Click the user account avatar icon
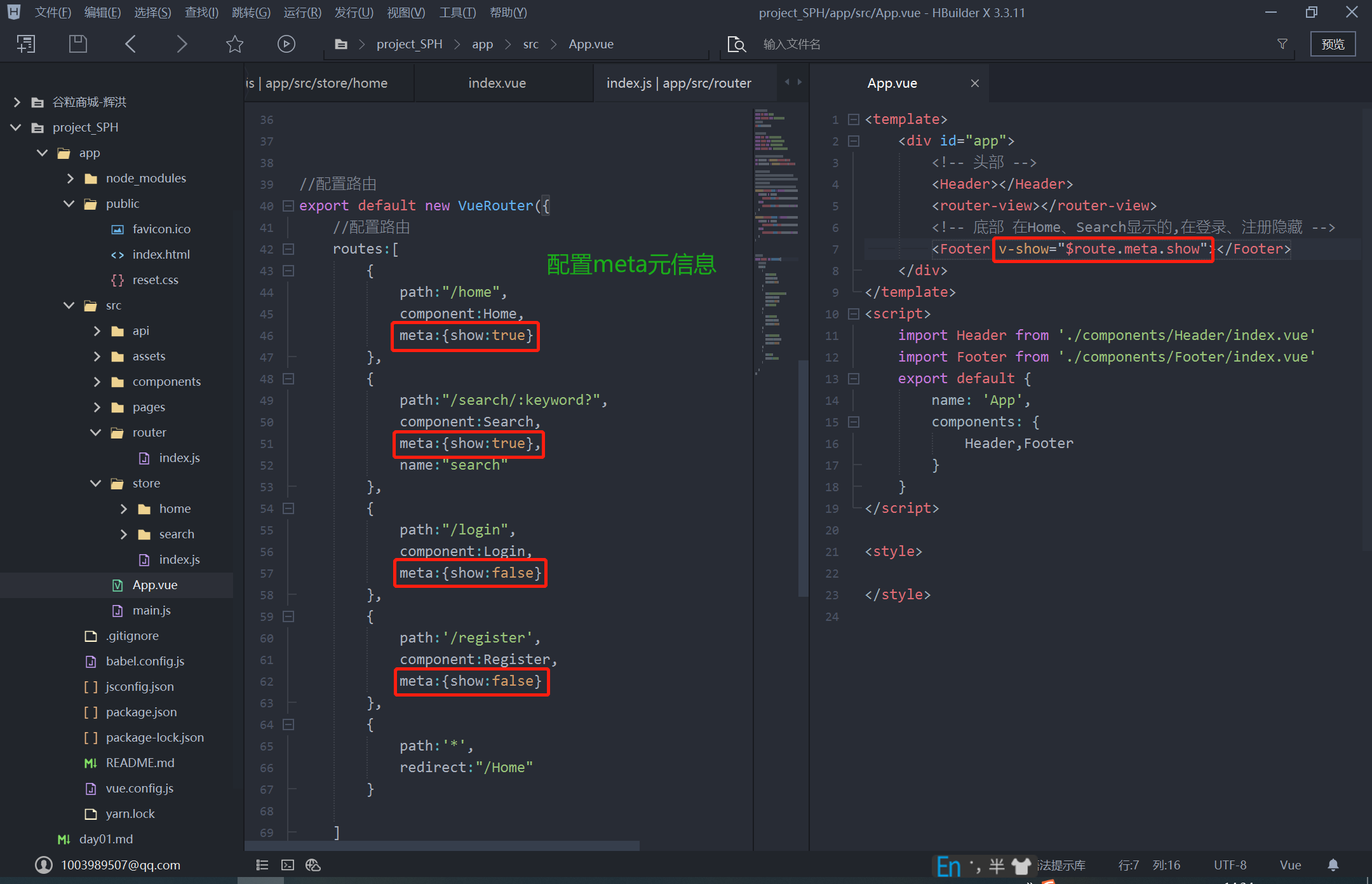Viewport: 1372px width, 884px height. click(x=43, y=865)
